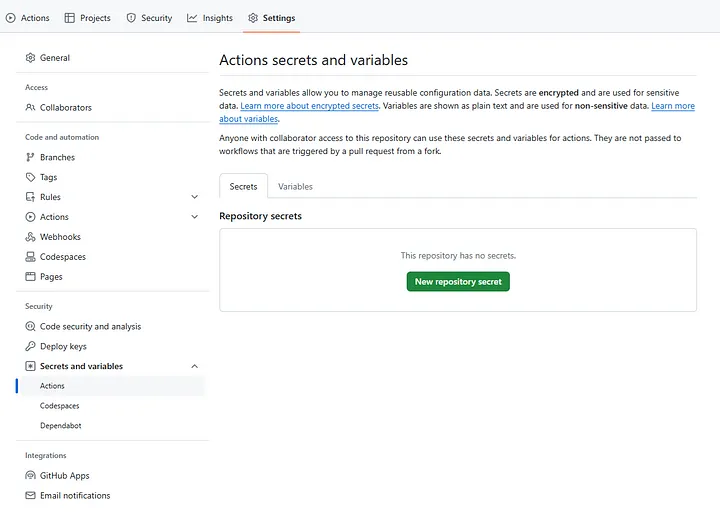720x512 pixels.
Task: Click the GitHub Apps icon
Action: coord(30,476)
